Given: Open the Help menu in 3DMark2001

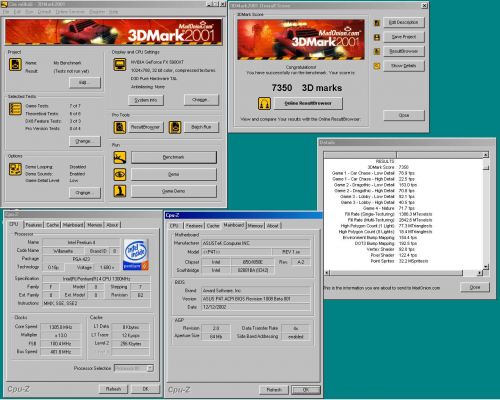Looking at the screenshot, I should [113, 12].
